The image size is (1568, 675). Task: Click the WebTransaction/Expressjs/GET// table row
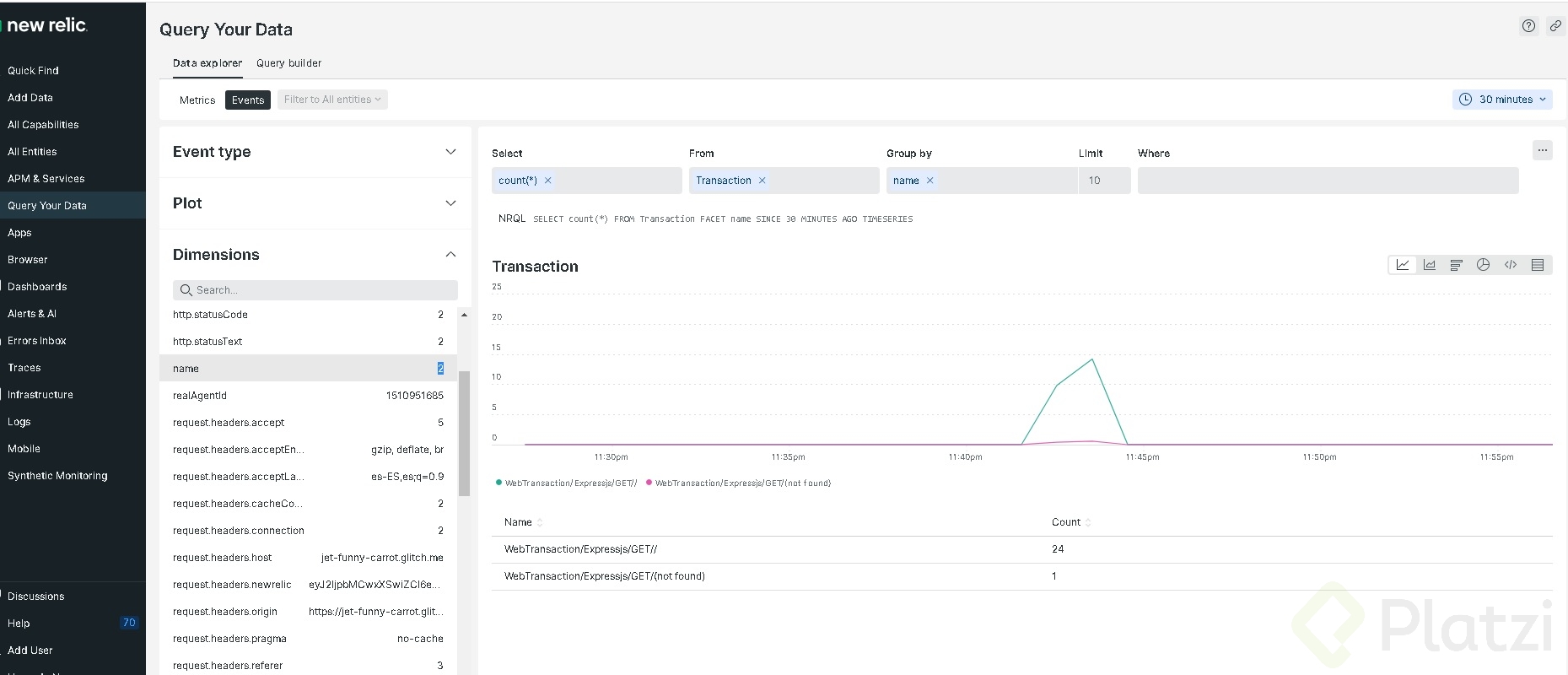pyautogui.click(x=1021, y=549)
